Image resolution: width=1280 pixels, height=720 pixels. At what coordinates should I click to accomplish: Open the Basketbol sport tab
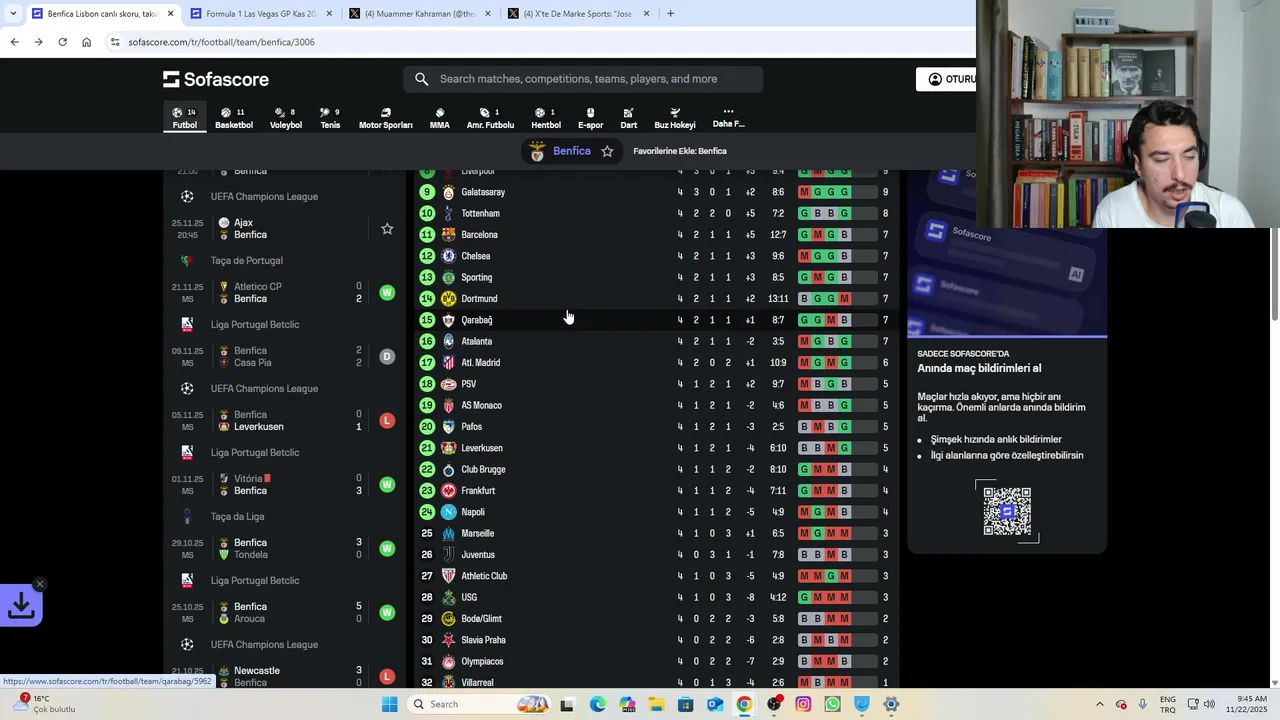click(x=234, y=118)
